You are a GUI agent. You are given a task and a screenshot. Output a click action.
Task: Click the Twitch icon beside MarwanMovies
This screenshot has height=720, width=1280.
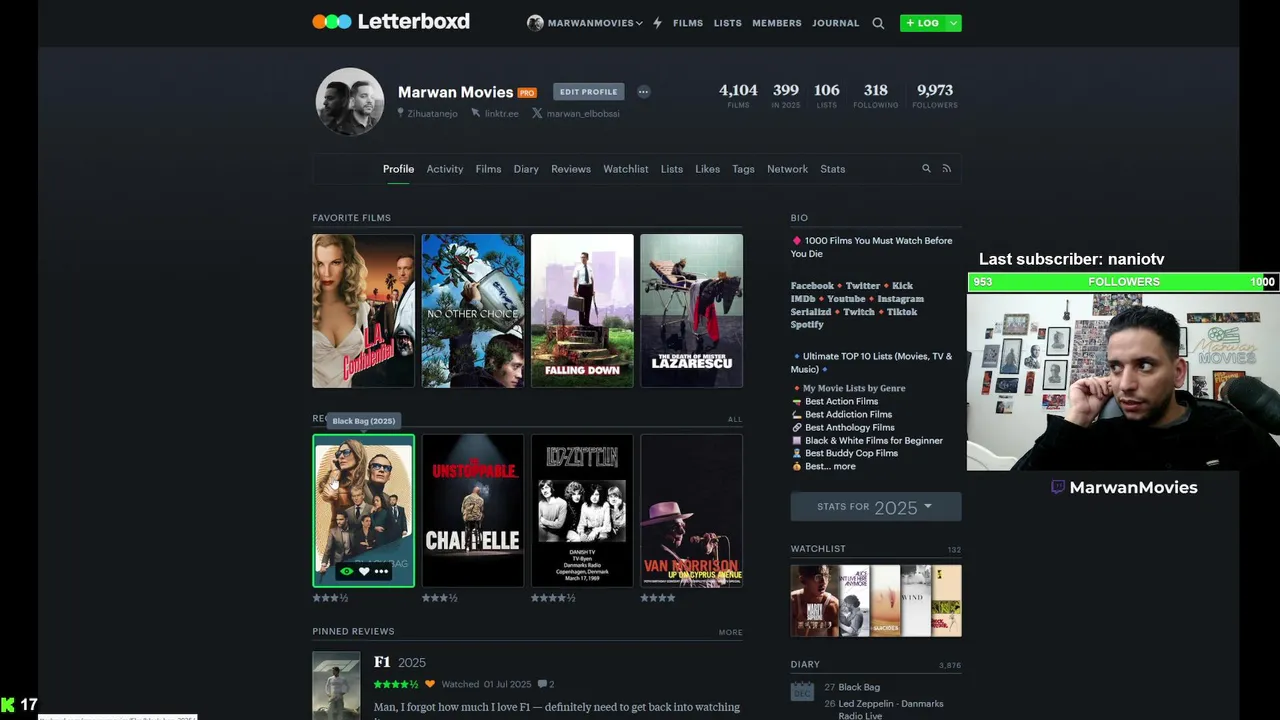[1057, 487]
